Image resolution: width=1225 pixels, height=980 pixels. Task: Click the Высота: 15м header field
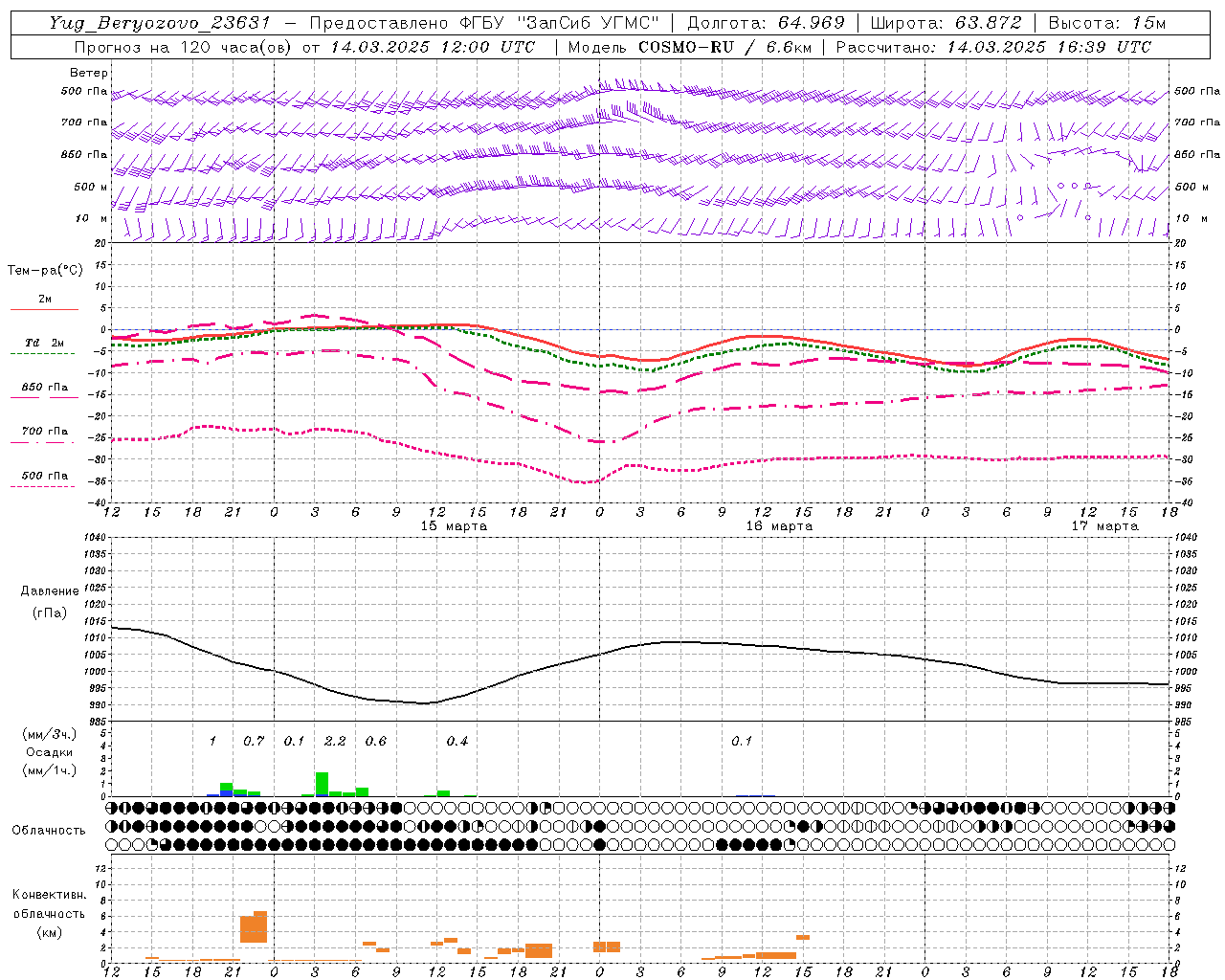point(1107,23)
